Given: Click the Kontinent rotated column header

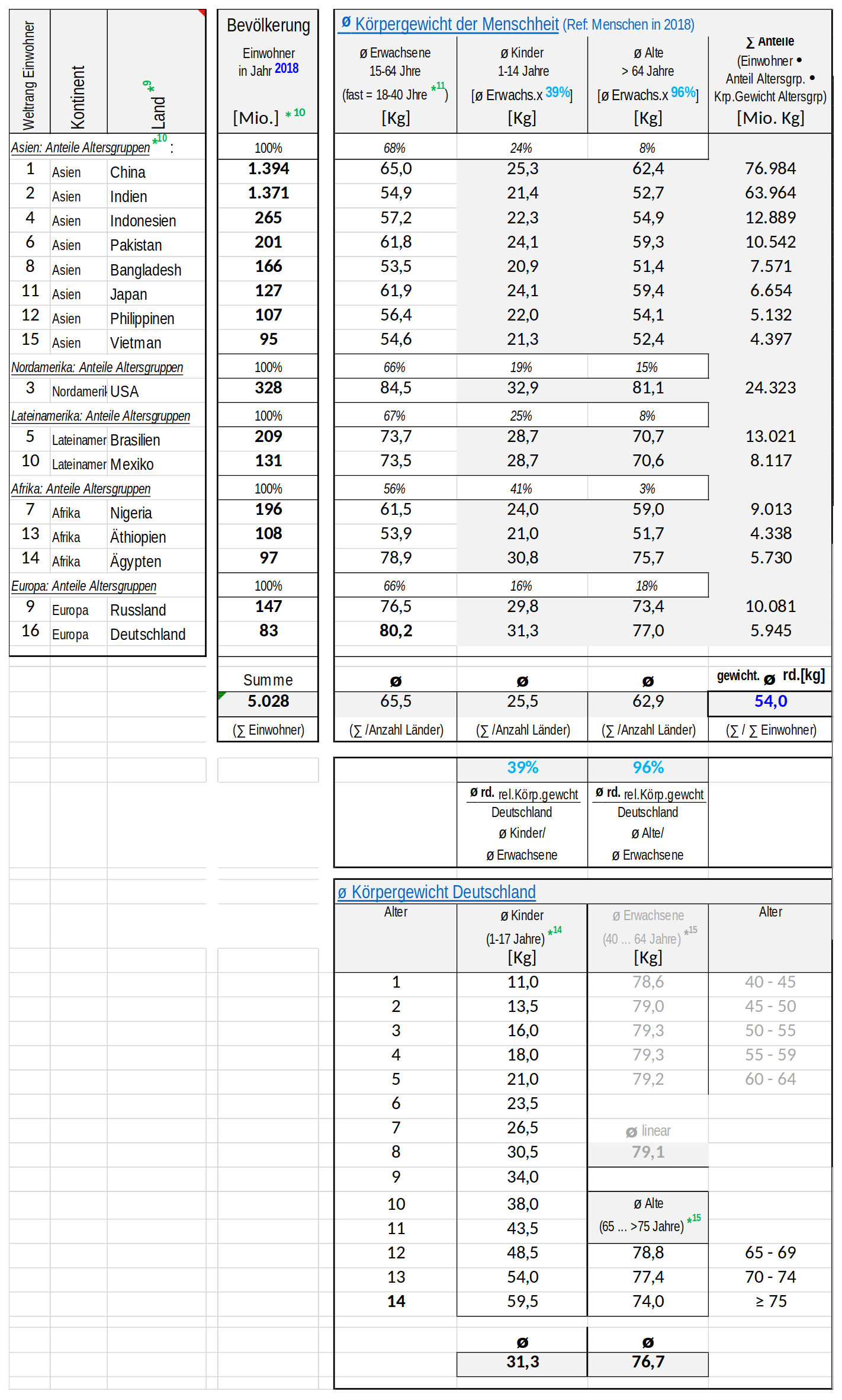Looking at the screenshot, I should point(78,98).
